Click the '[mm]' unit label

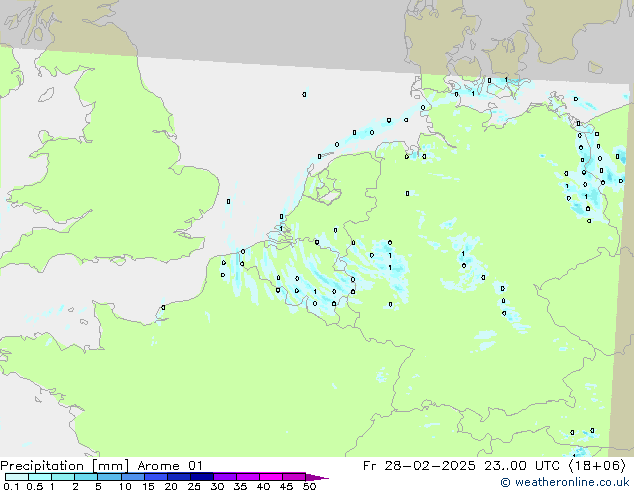point(111,466)
